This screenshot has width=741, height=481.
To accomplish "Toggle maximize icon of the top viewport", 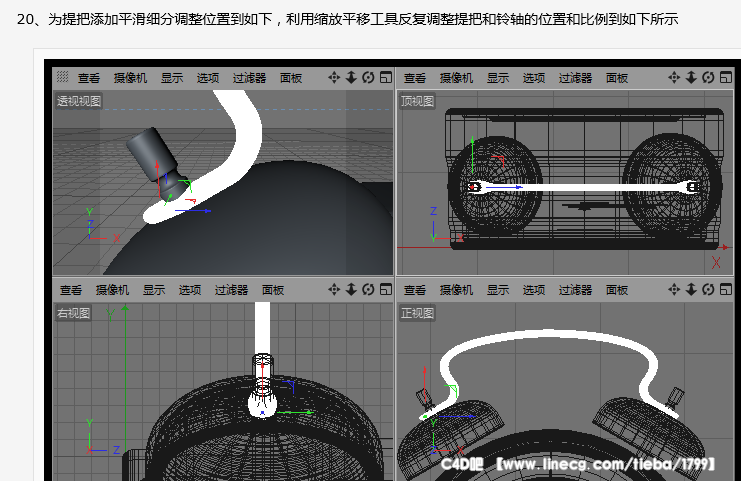I will pyautogui.click(x=726, y=77).
